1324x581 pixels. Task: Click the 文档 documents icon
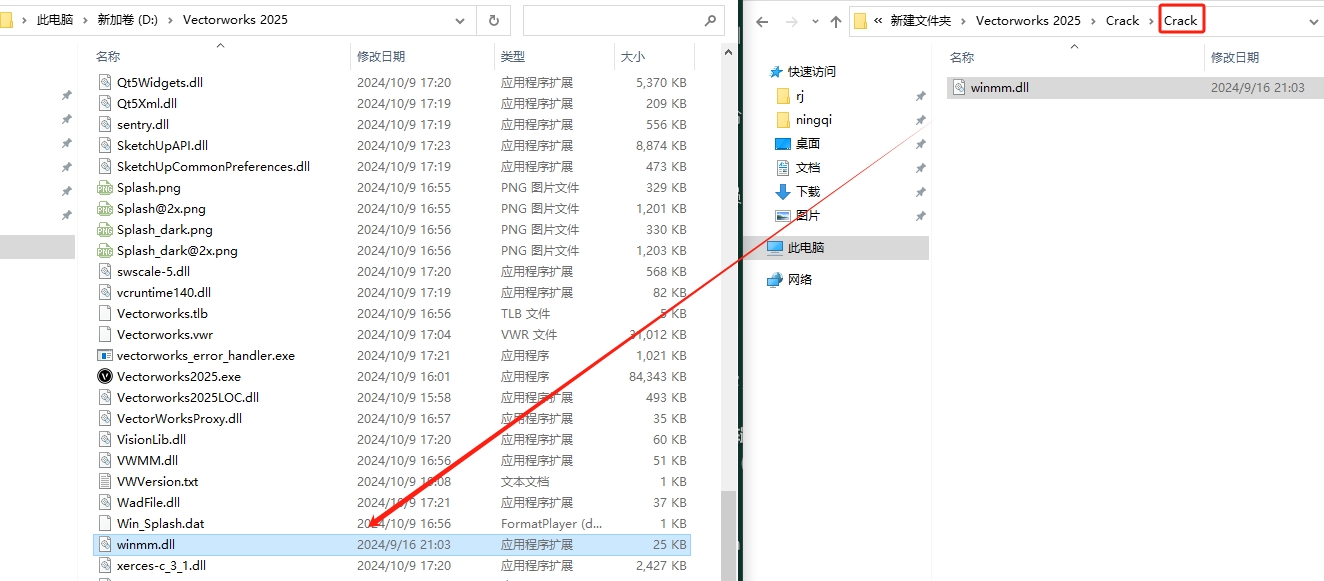[783, 168]
